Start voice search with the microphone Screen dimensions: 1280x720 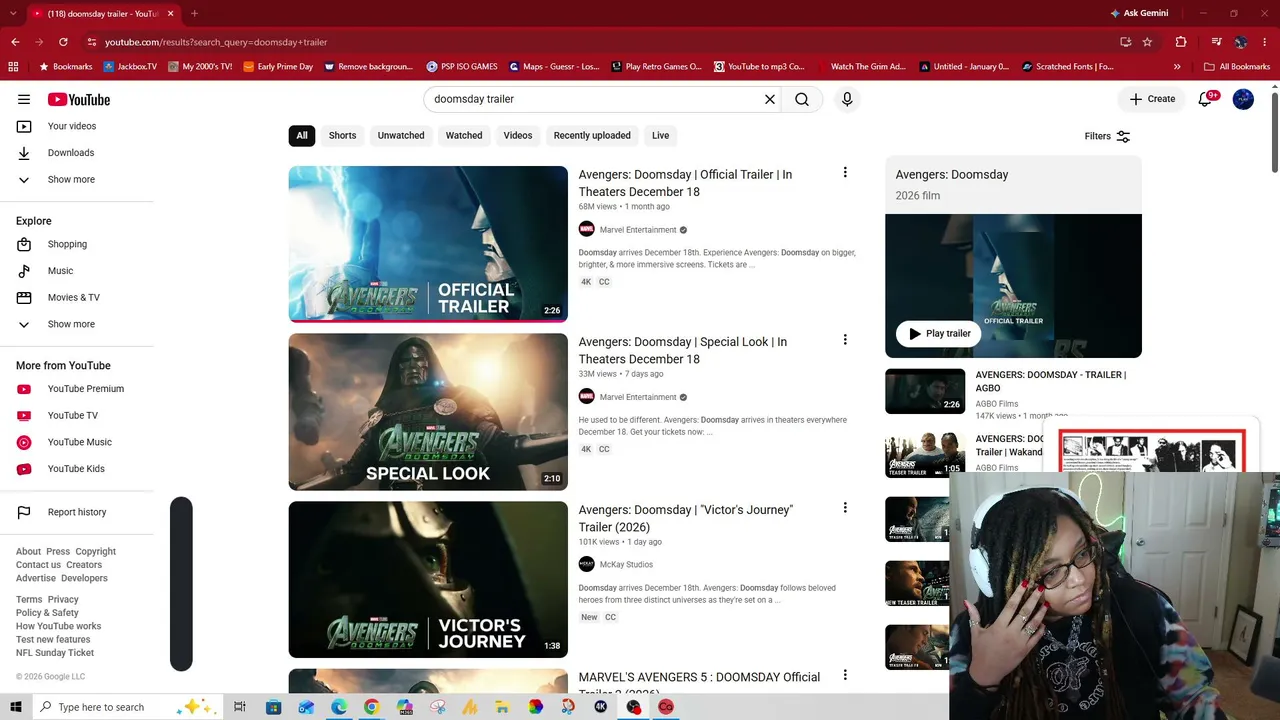click(x=847, y=99)
